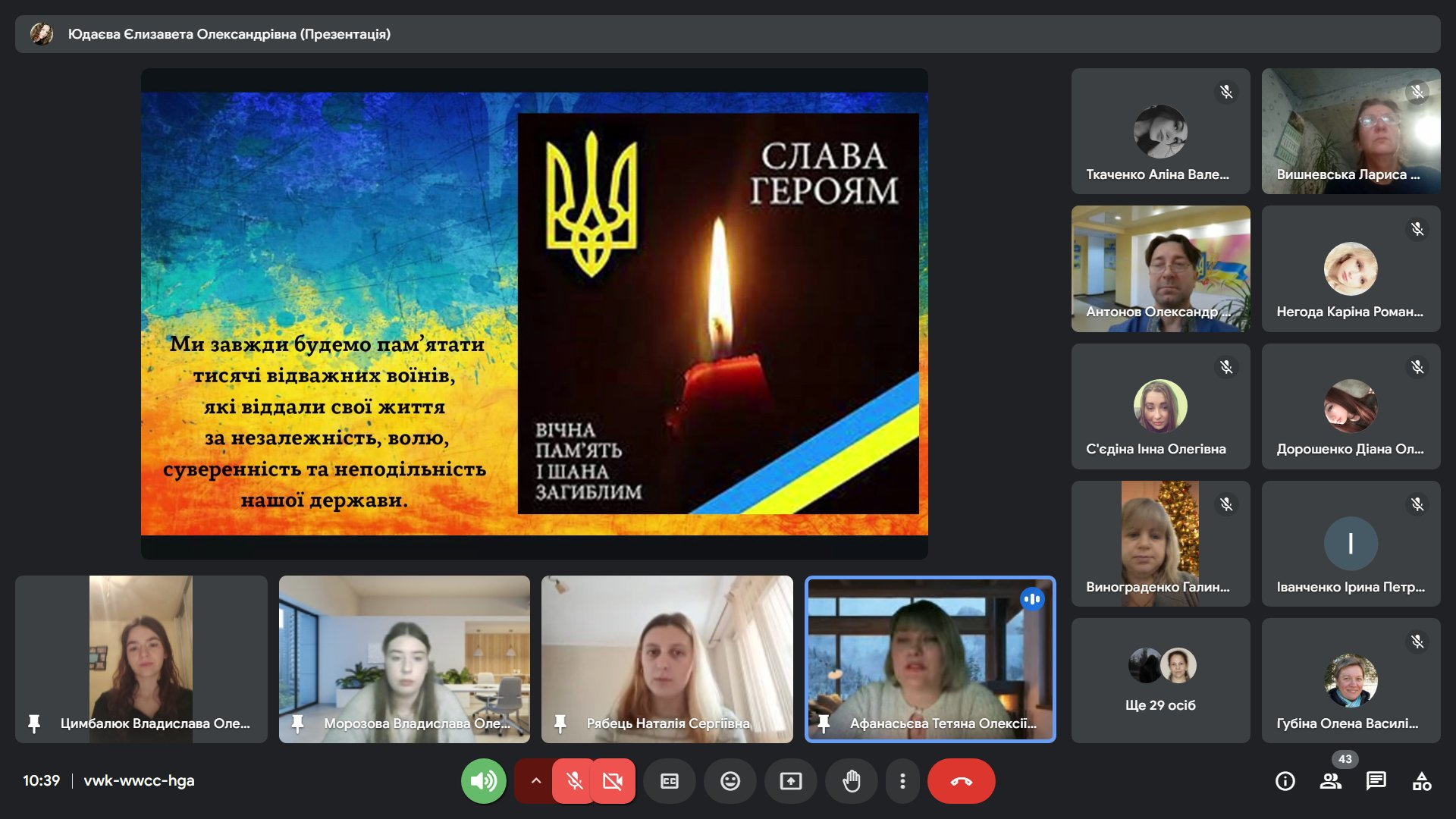This screenshot has height=819, width=1456.
Task: Unpin Афанасьєва Тетяна pin icon
Action: [x=824, y=723]
